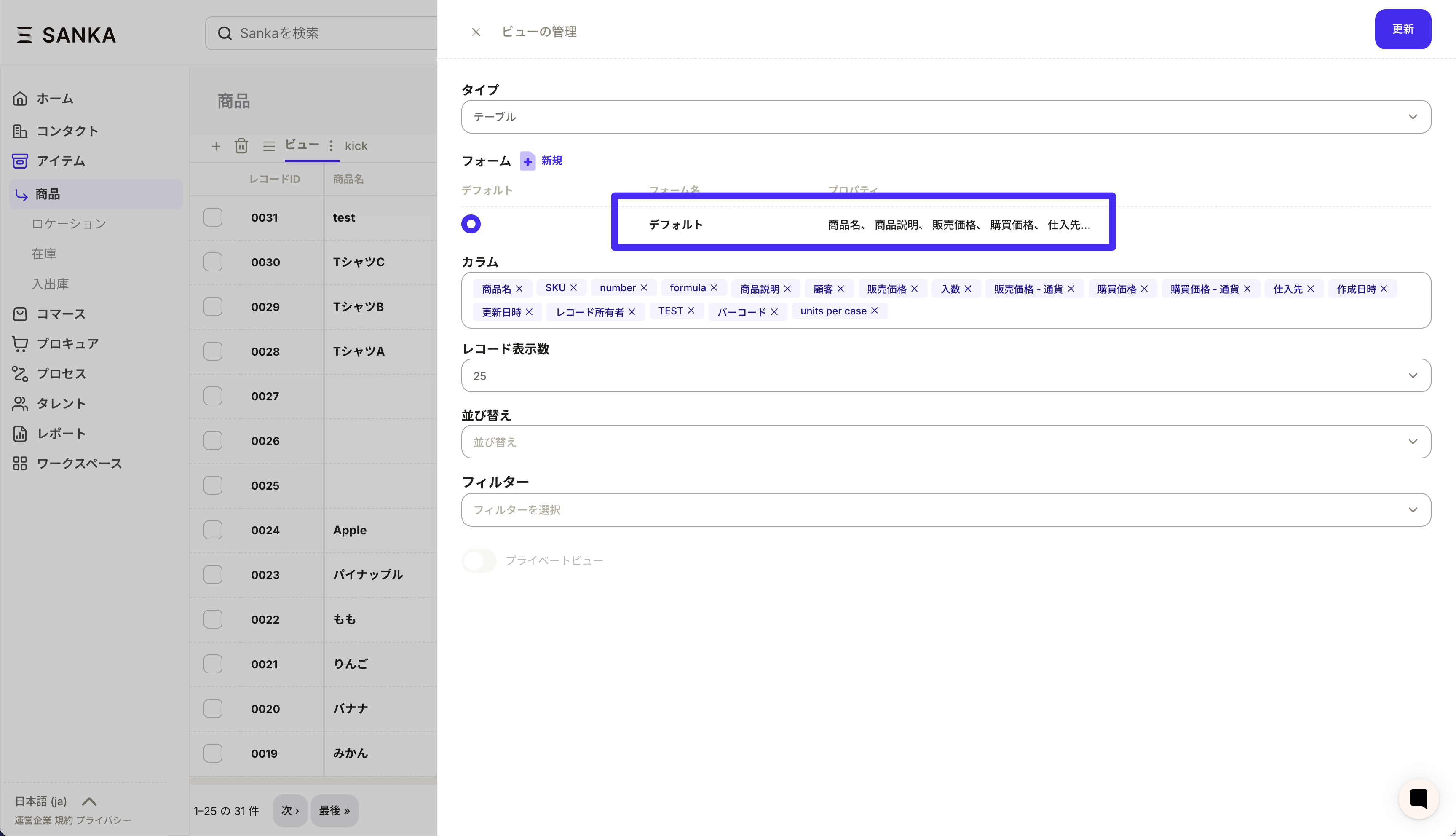Click the trash icon above the product table
This screenshot has width=1456, height=836.
pyautogui.click(x=241, y=146)
